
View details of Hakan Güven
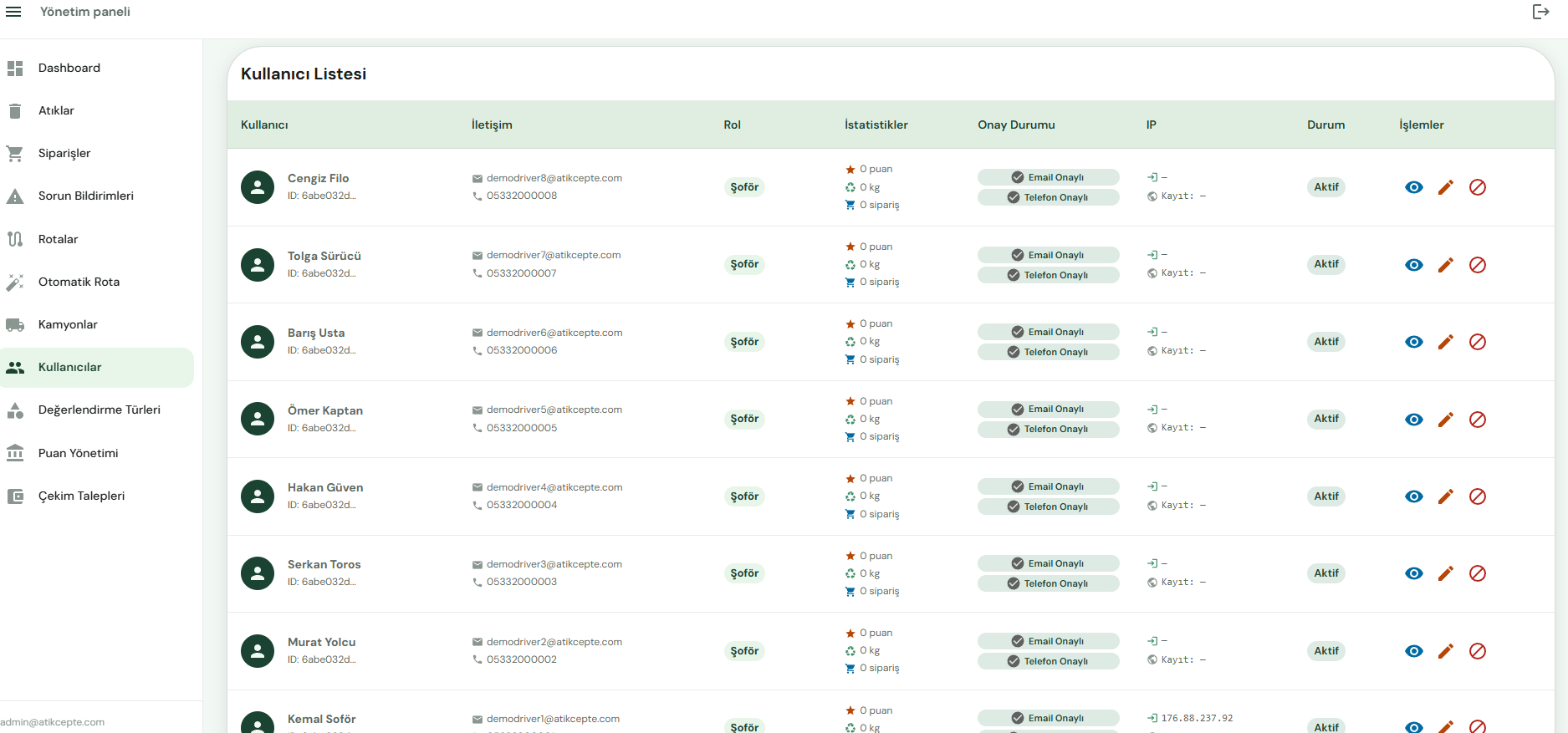pyautogui.click(x=1414, y=496)
